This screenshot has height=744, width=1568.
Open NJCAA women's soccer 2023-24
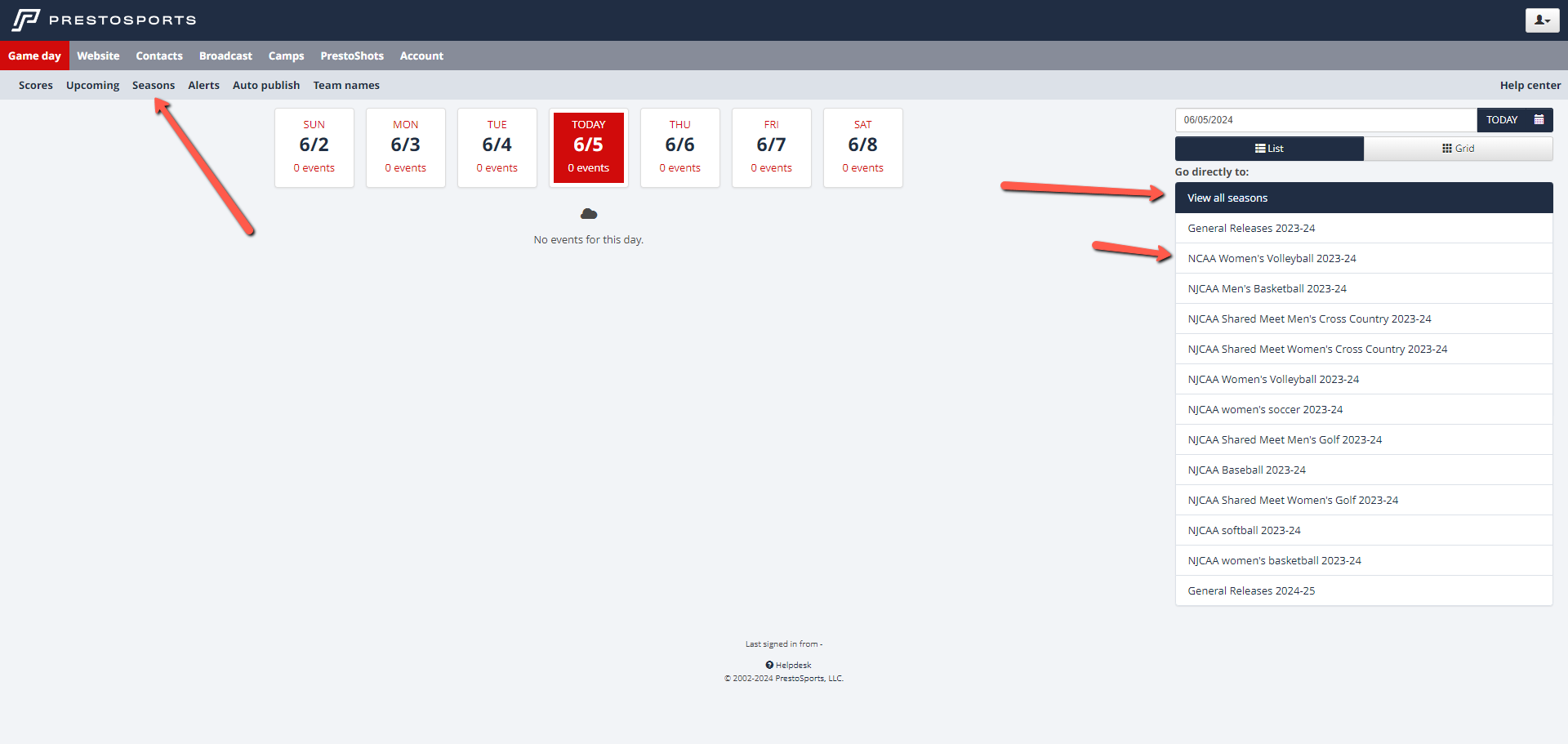1364,409
